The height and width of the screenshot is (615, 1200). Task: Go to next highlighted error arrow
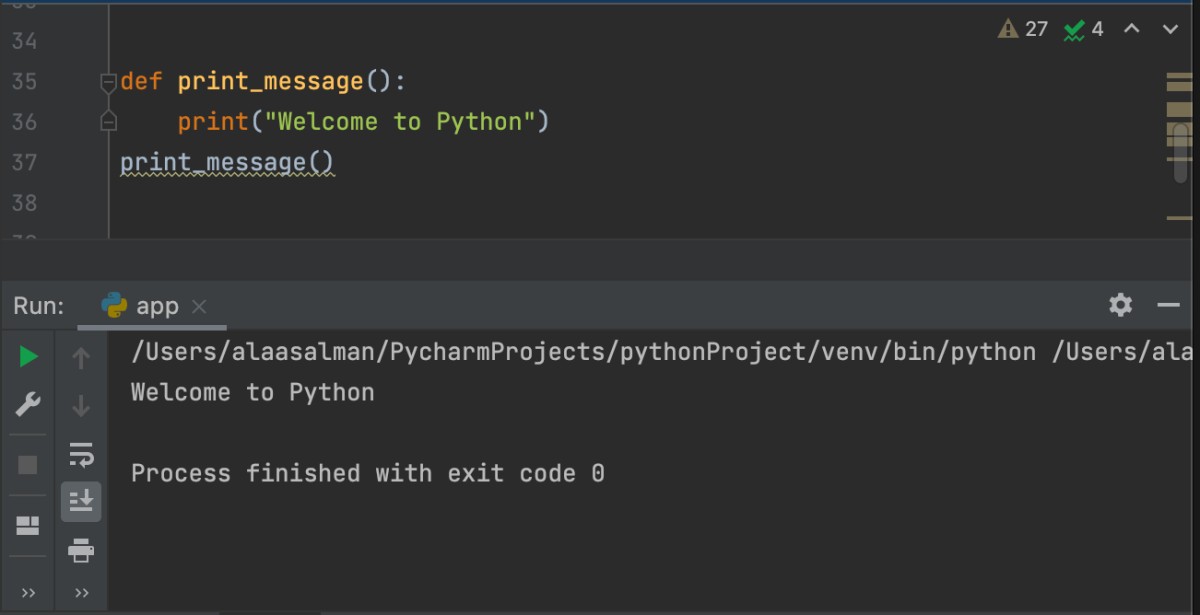click(x=1170, y=29)
